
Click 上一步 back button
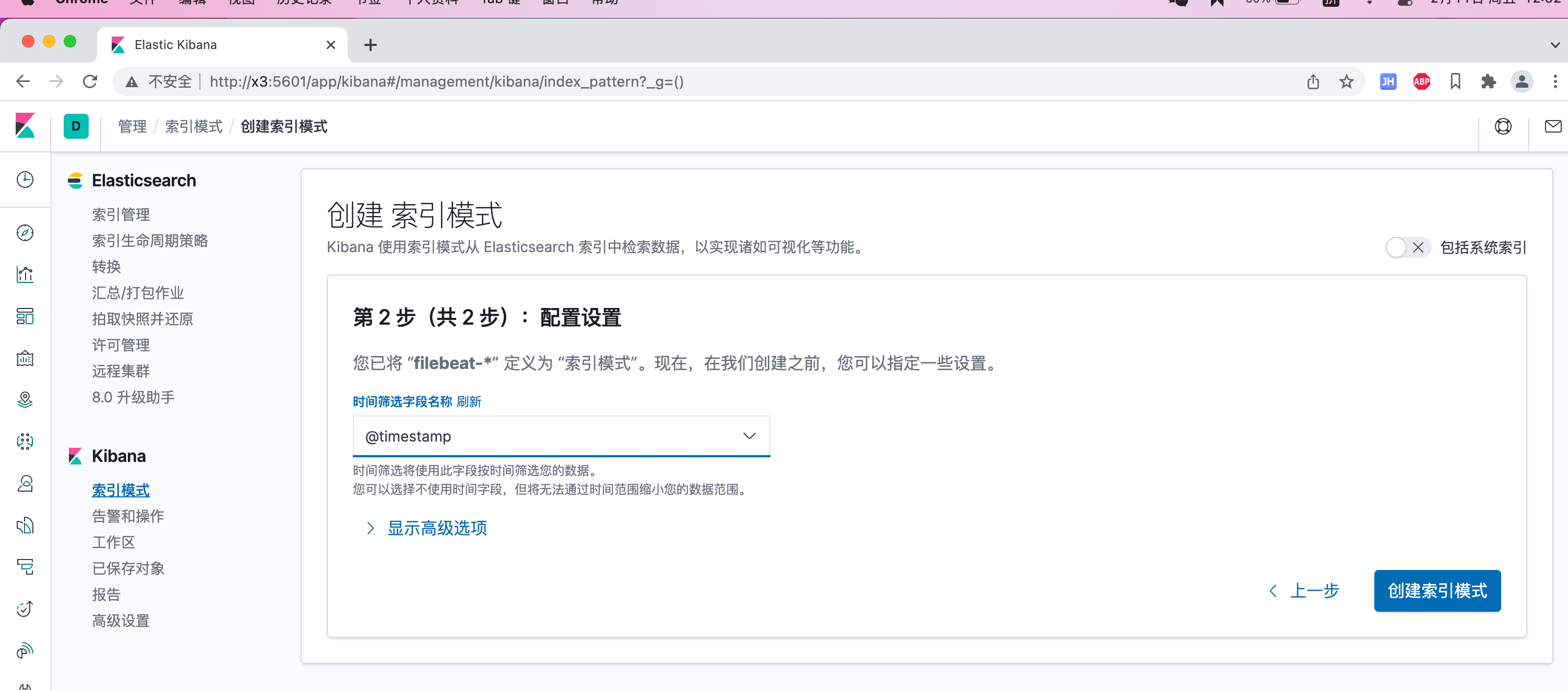pos(1304,590)
